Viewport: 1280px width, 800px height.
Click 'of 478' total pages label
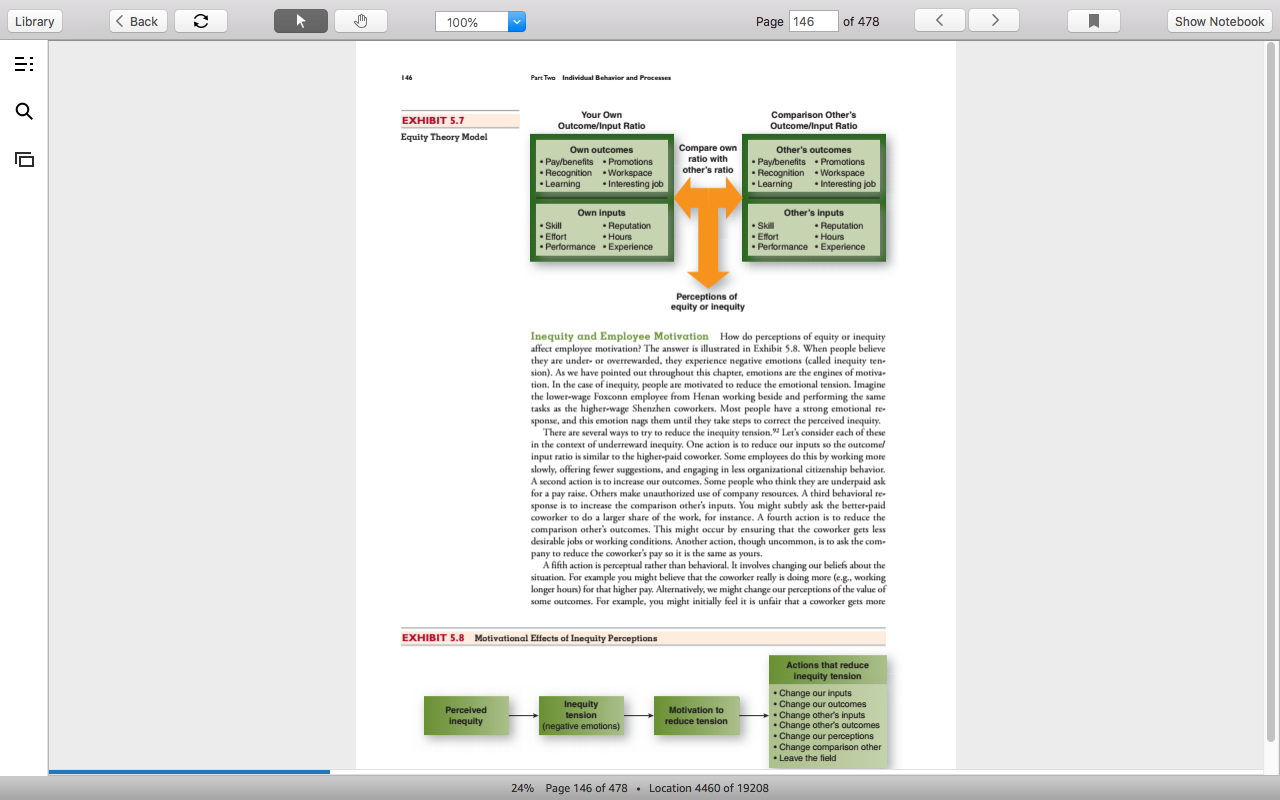[861, 21]
